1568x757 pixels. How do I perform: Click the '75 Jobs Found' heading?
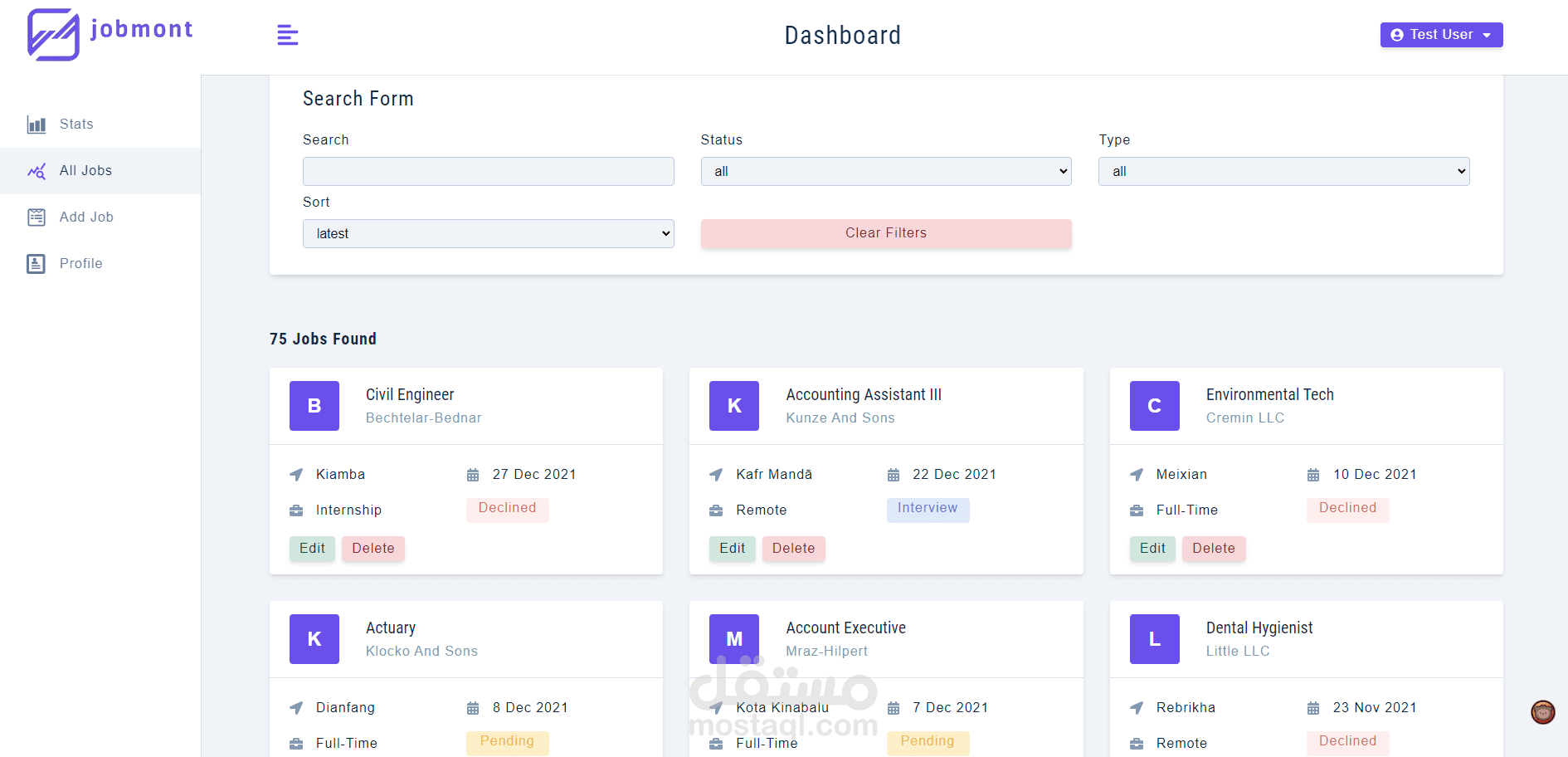coord(323,339)
